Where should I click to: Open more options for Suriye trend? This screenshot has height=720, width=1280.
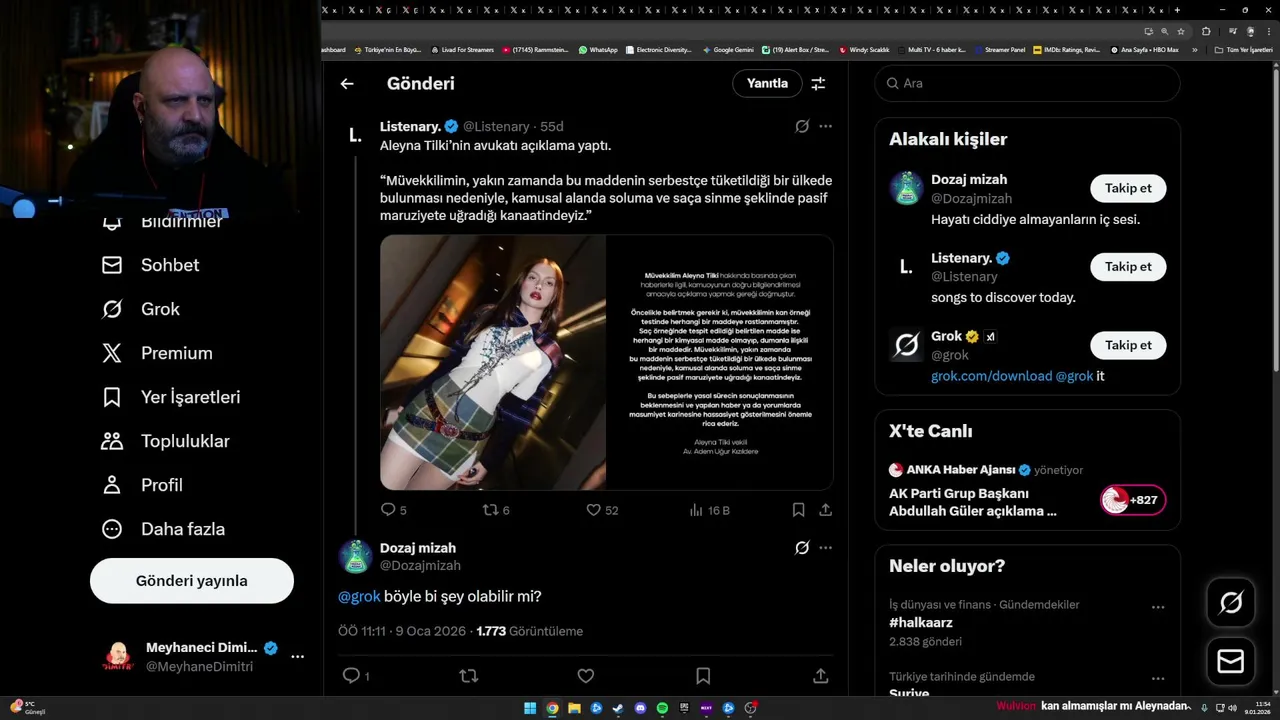[x=1157, y=677]
